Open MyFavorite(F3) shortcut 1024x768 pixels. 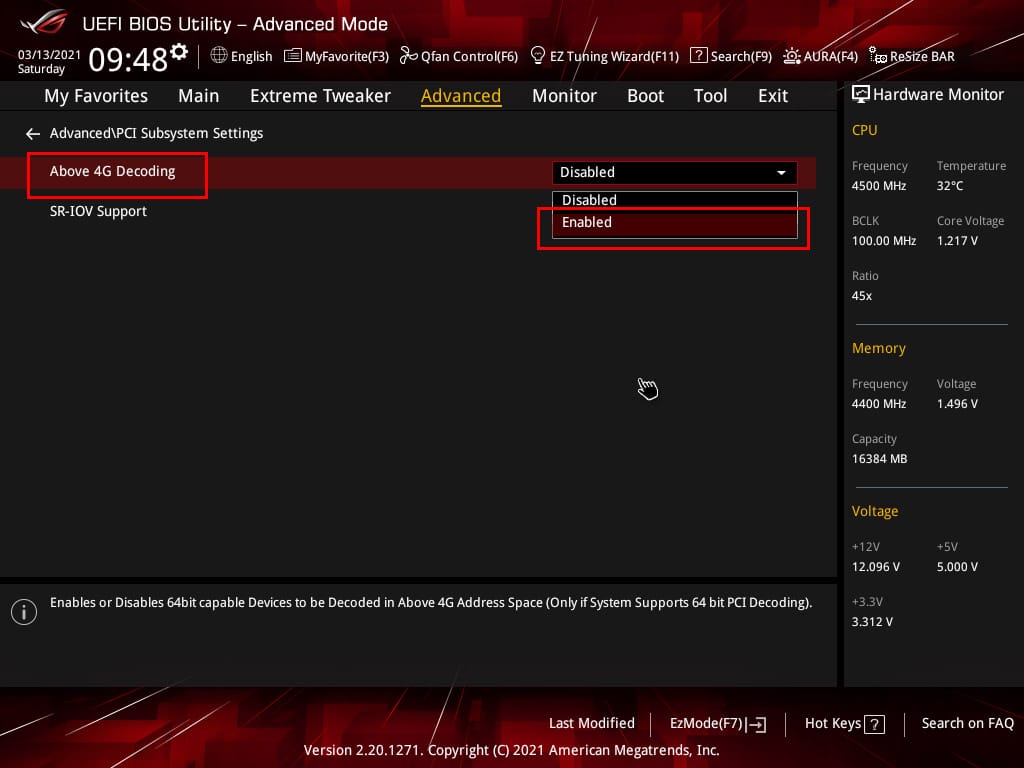(x=336, y=56)
